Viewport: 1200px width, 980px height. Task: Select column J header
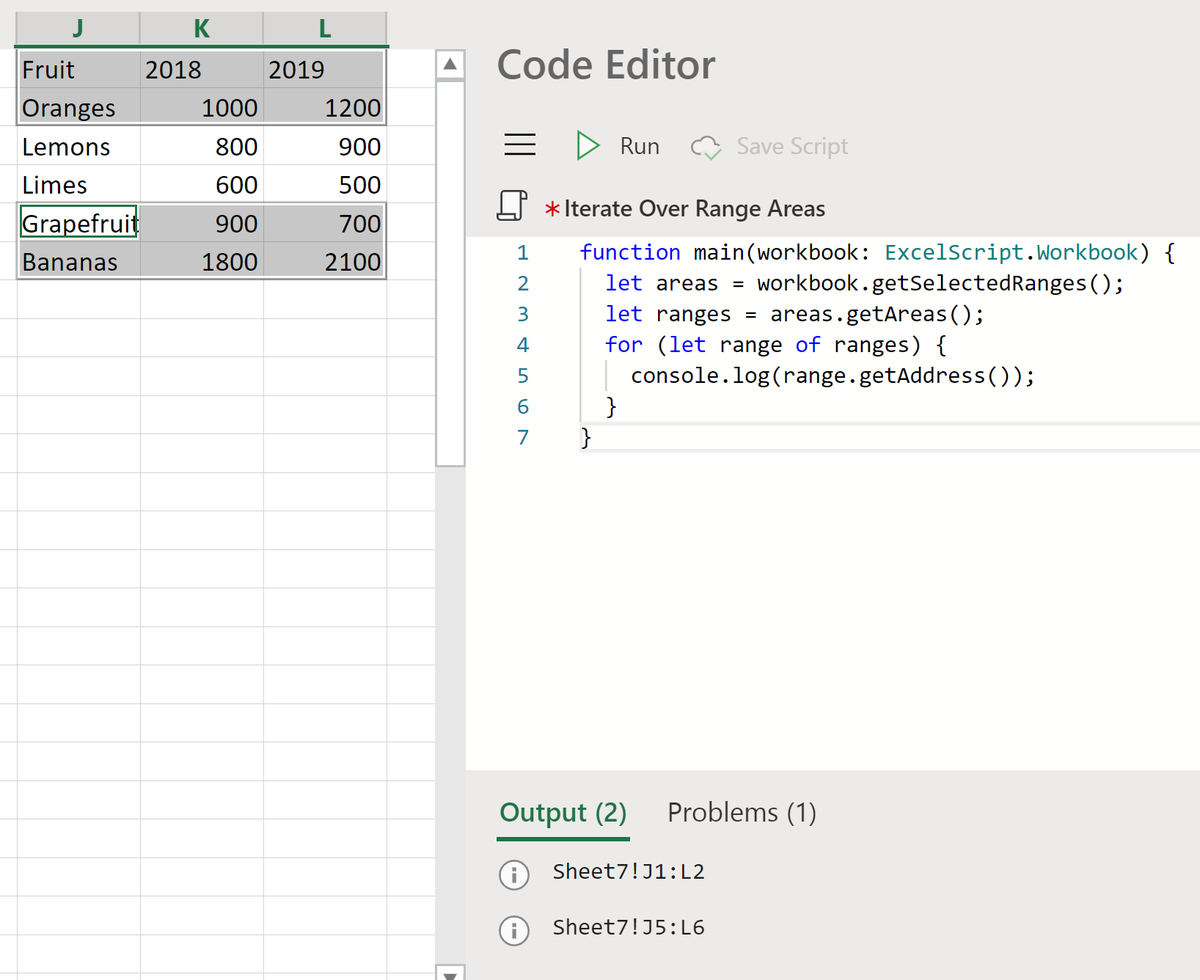tap(78, 29)
